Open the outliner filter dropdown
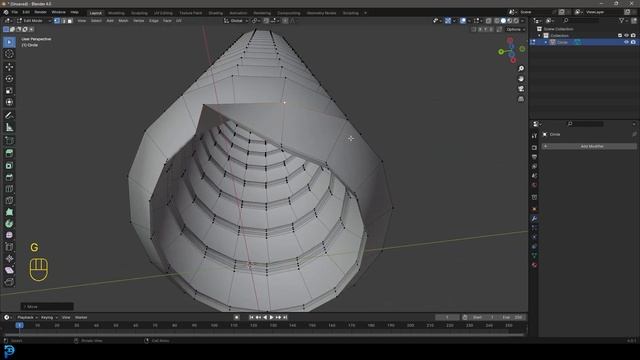The image size is (640, 360). point(623,20)
